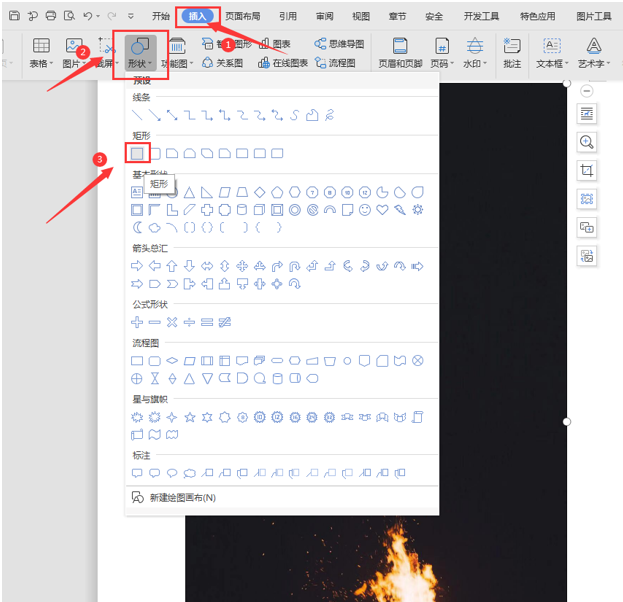623x602 pixels.
Task: Select the double arrow line shape
Action: pyautogui.click(x=172, y=115)
